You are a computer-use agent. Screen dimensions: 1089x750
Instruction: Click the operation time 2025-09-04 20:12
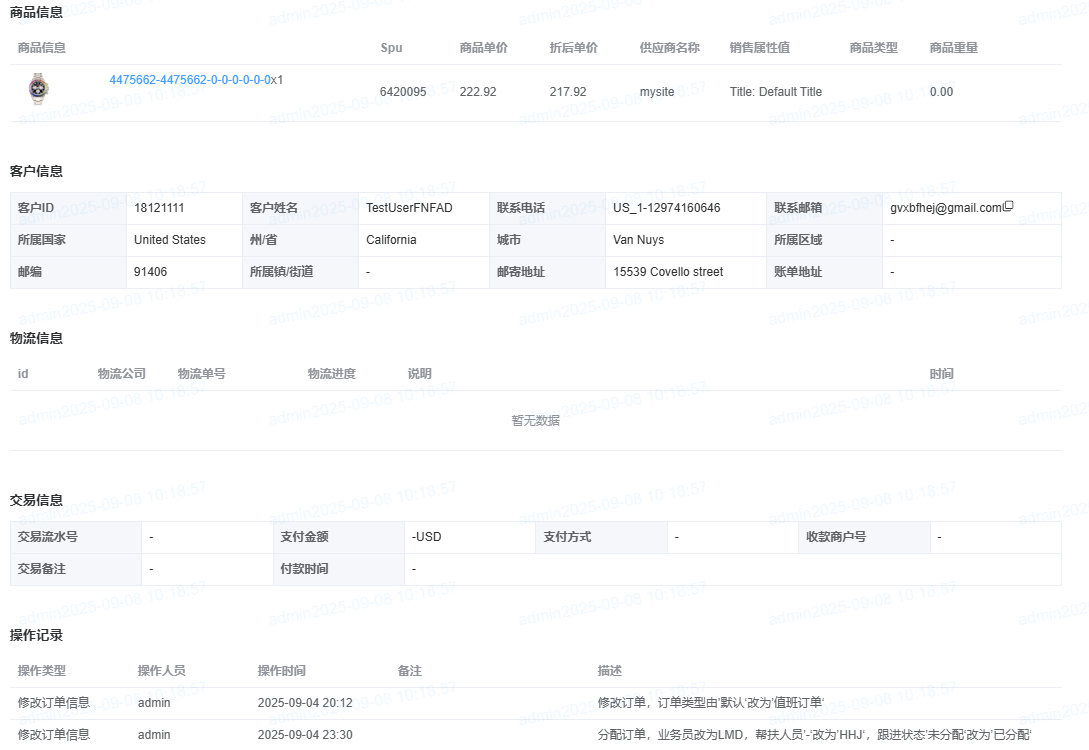[x=305, y=703]
